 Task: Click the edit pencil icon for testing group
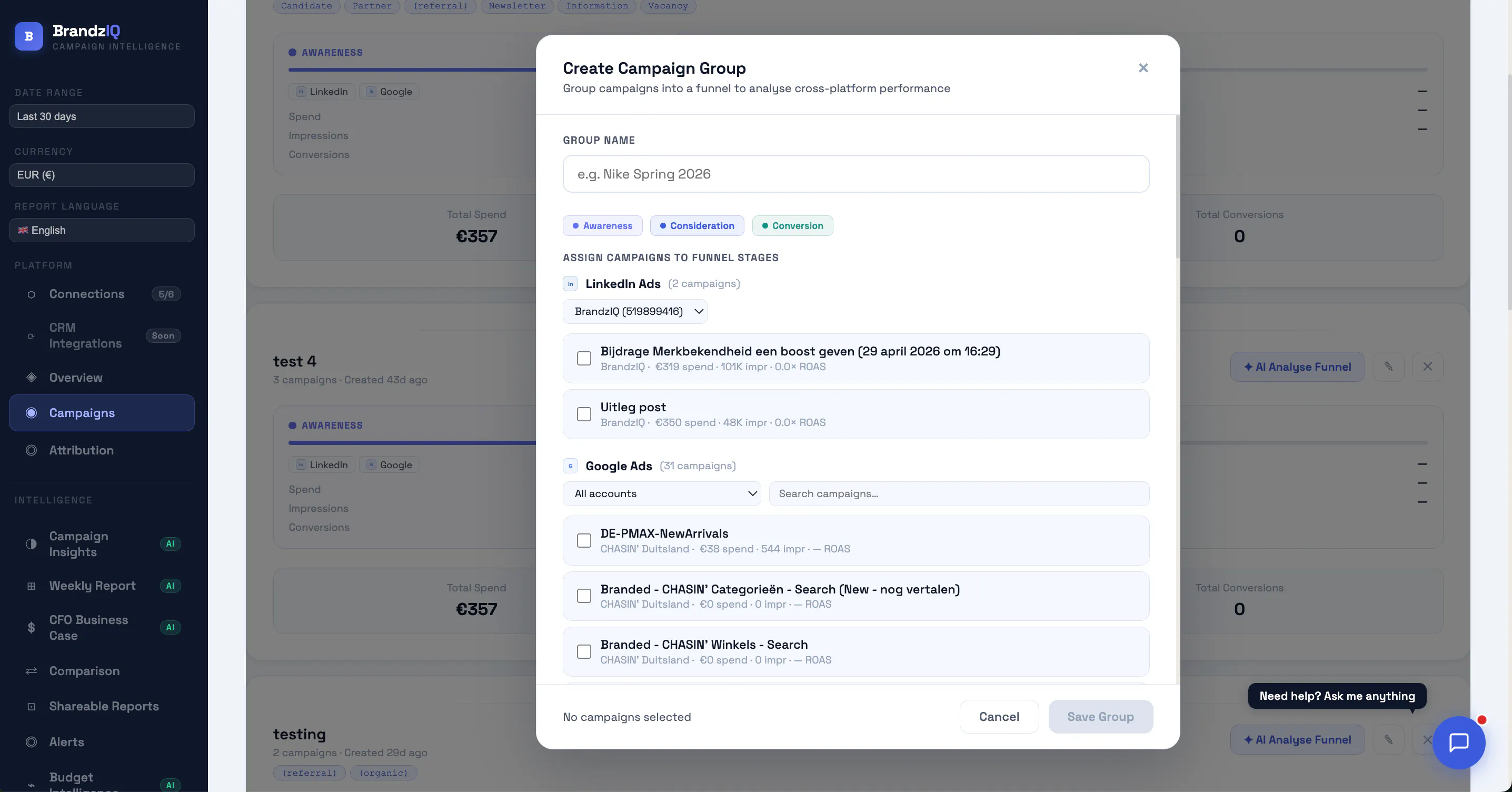(x=1389, y=740)
